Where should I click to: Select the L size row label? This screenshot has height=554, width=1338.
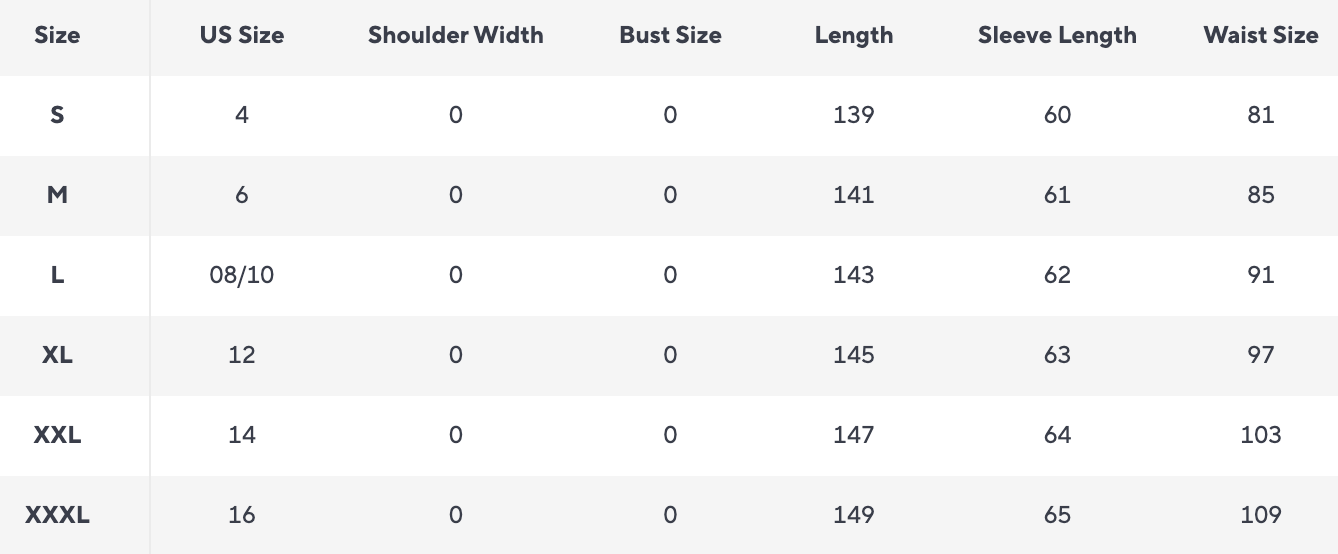click(57, 275)
